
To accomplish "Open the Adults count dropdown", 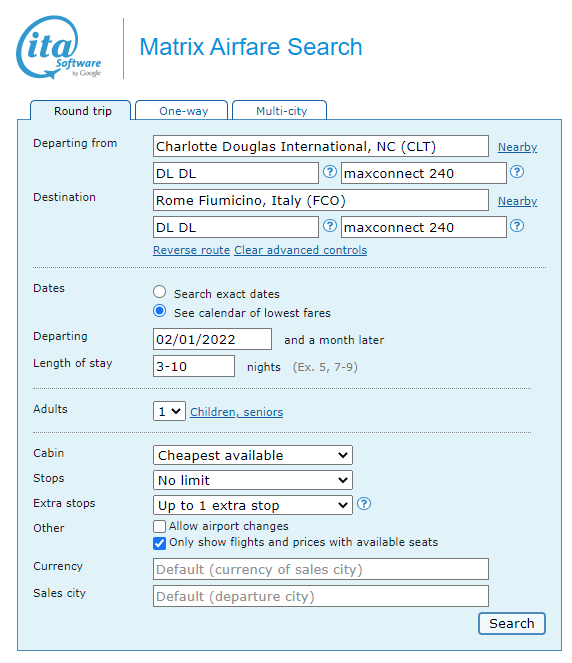I will click(169, 411).
